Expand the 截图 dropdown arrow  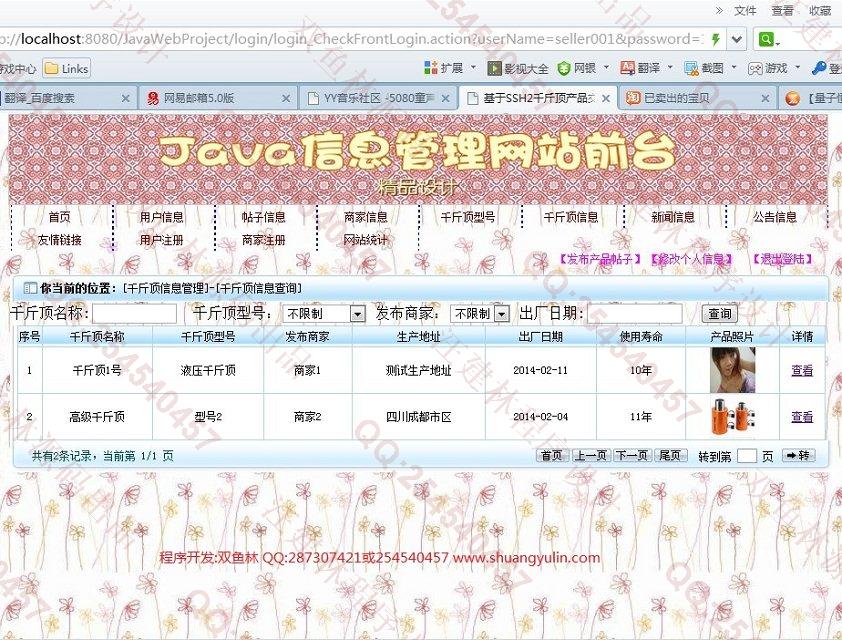pos(734,68)
